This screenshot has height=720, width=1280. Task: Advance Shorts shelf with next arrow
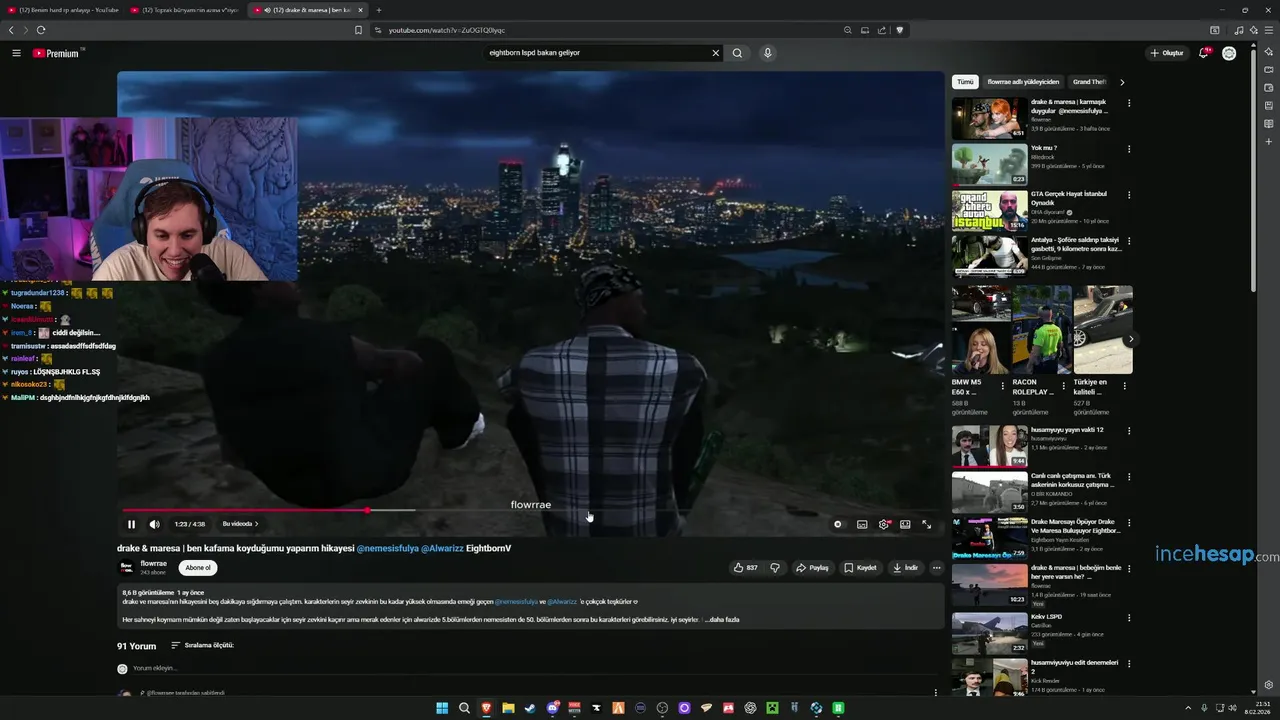coord(1131,339)
